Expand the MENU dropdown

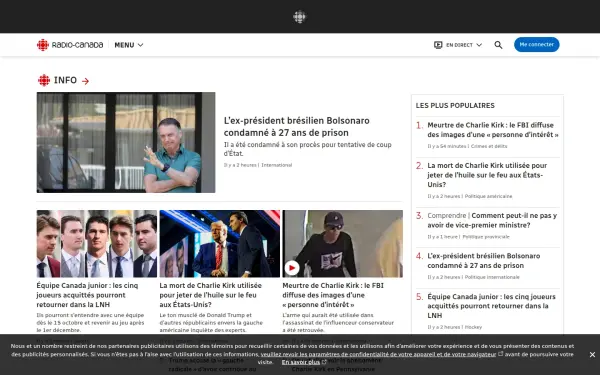pos(129,45)
